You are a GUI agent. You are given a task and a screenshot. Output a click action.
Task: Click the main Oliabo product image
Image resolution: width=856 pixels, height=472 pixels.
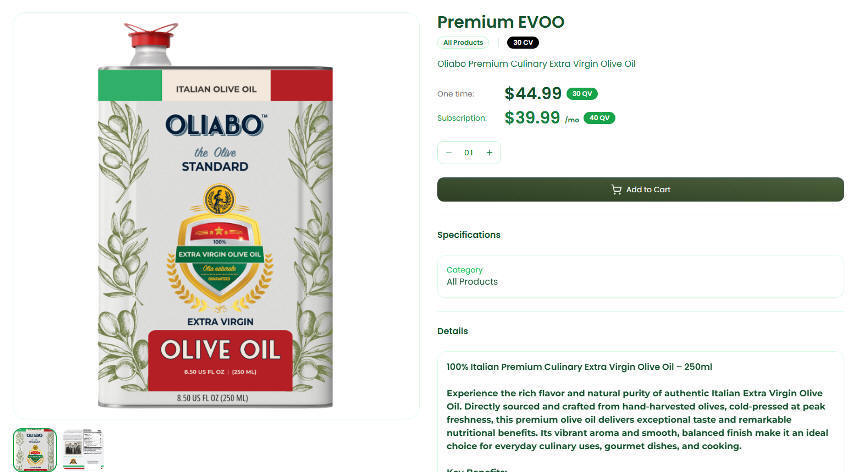[x=215, y=215]
